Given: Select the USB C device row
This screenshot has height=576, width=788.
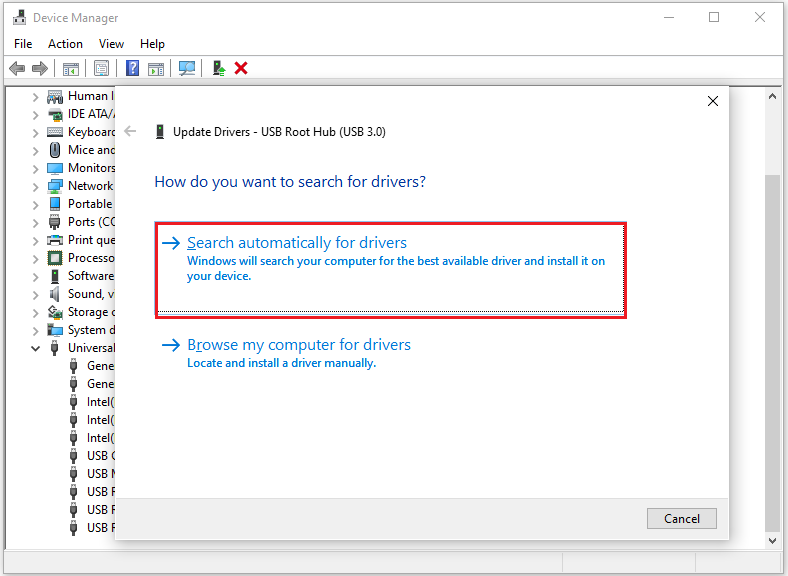Looking at the screenshot, I should 91,456.
